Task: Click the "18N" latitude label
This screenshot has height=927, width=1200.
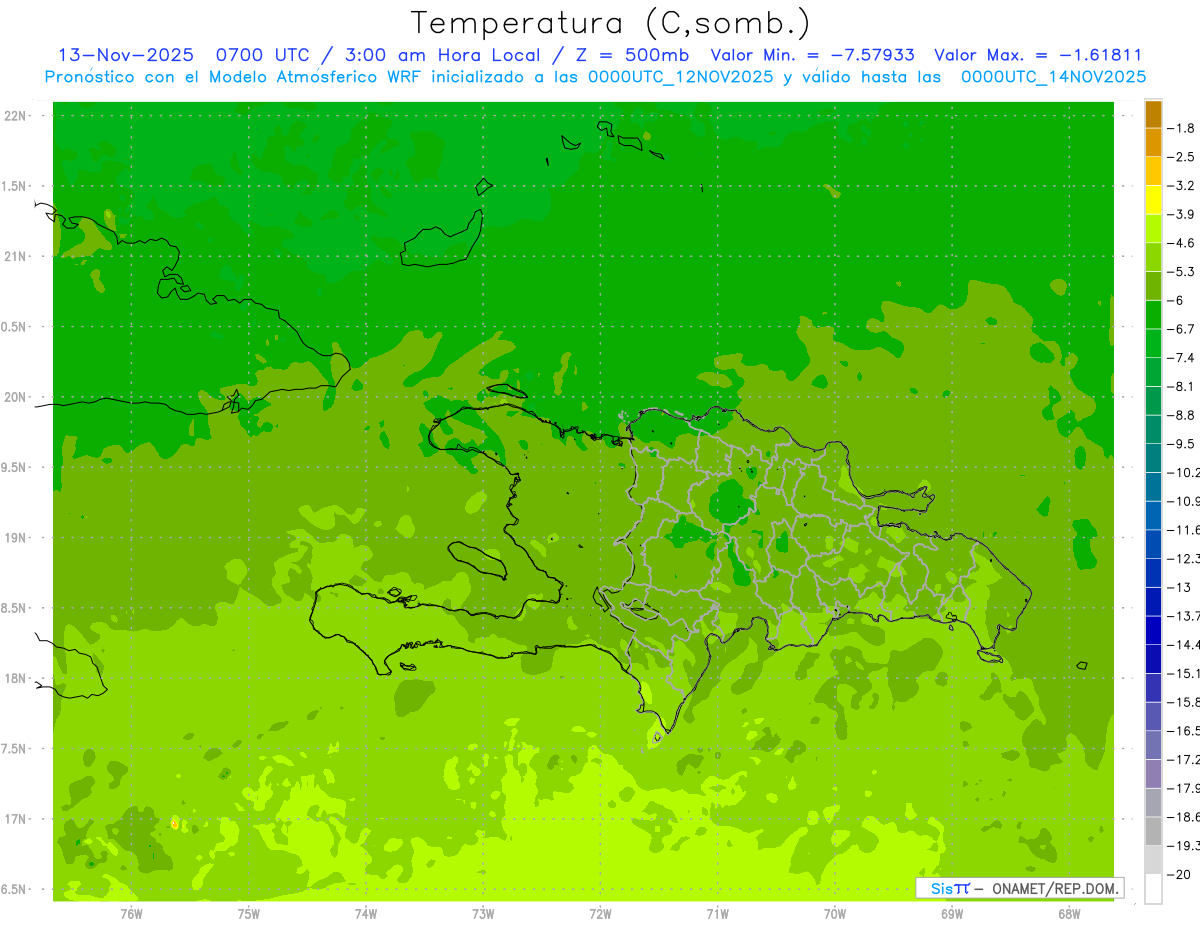Action: click(17, 679)
